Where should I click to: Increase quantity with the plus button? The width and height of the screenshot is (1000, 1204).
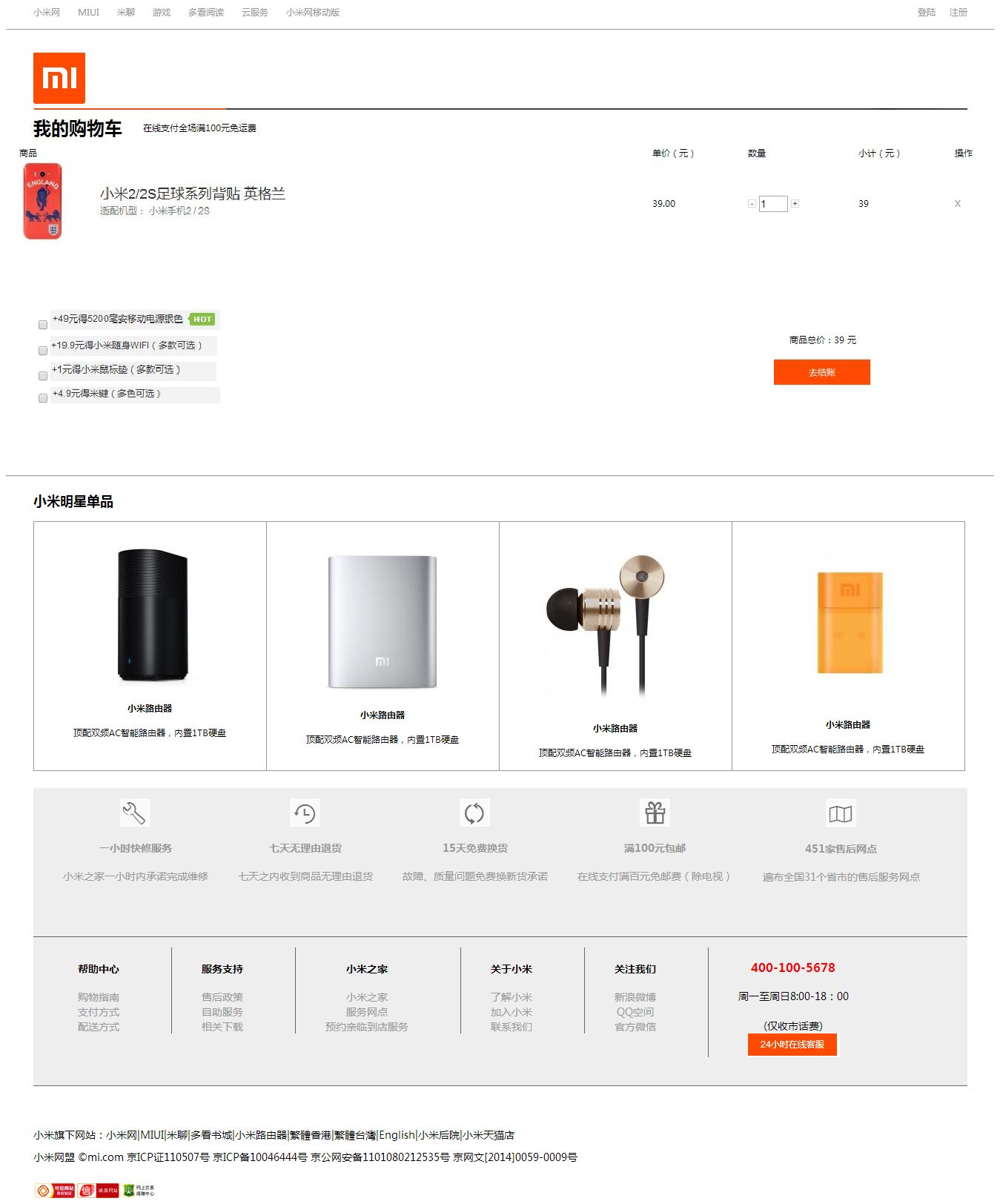pyautogui.click(x=795, y=203)
